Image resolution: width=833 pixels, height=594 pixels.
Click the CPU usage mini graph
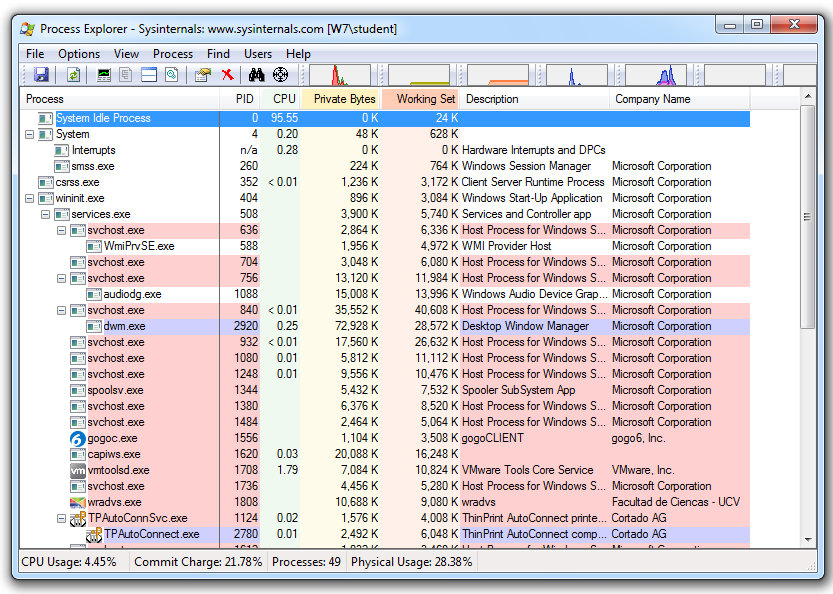click(x=340, y=75)
